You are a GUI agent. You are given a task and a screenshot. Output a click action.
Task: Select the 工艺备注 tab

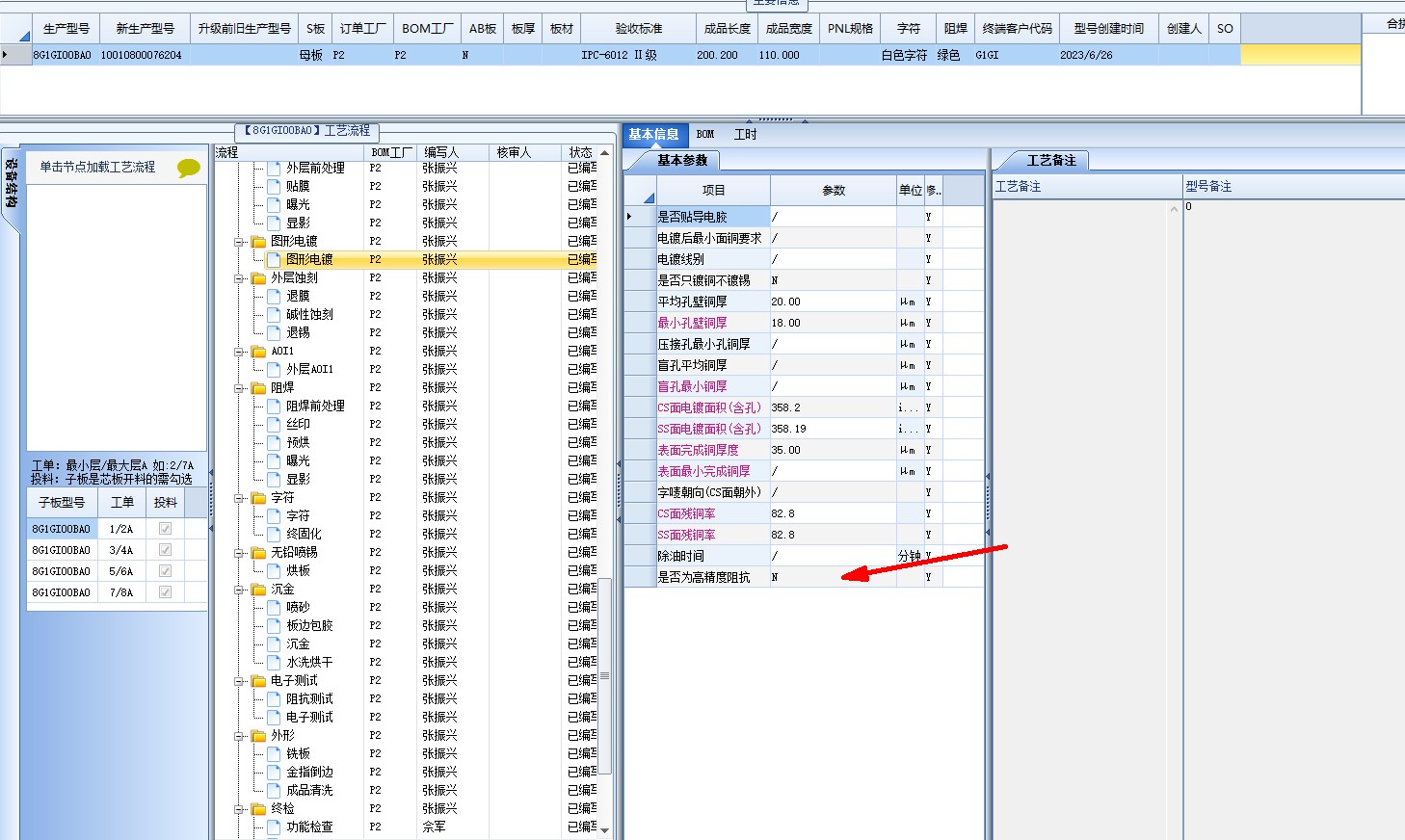click(x=1051, y=161)
